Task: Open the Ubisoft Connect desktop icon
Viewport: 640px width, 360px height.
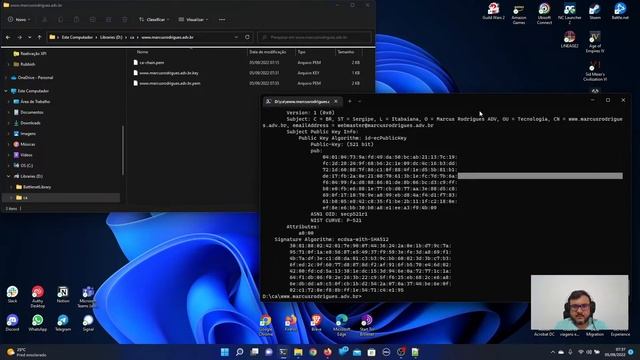Action: click(x=544, y=13)
